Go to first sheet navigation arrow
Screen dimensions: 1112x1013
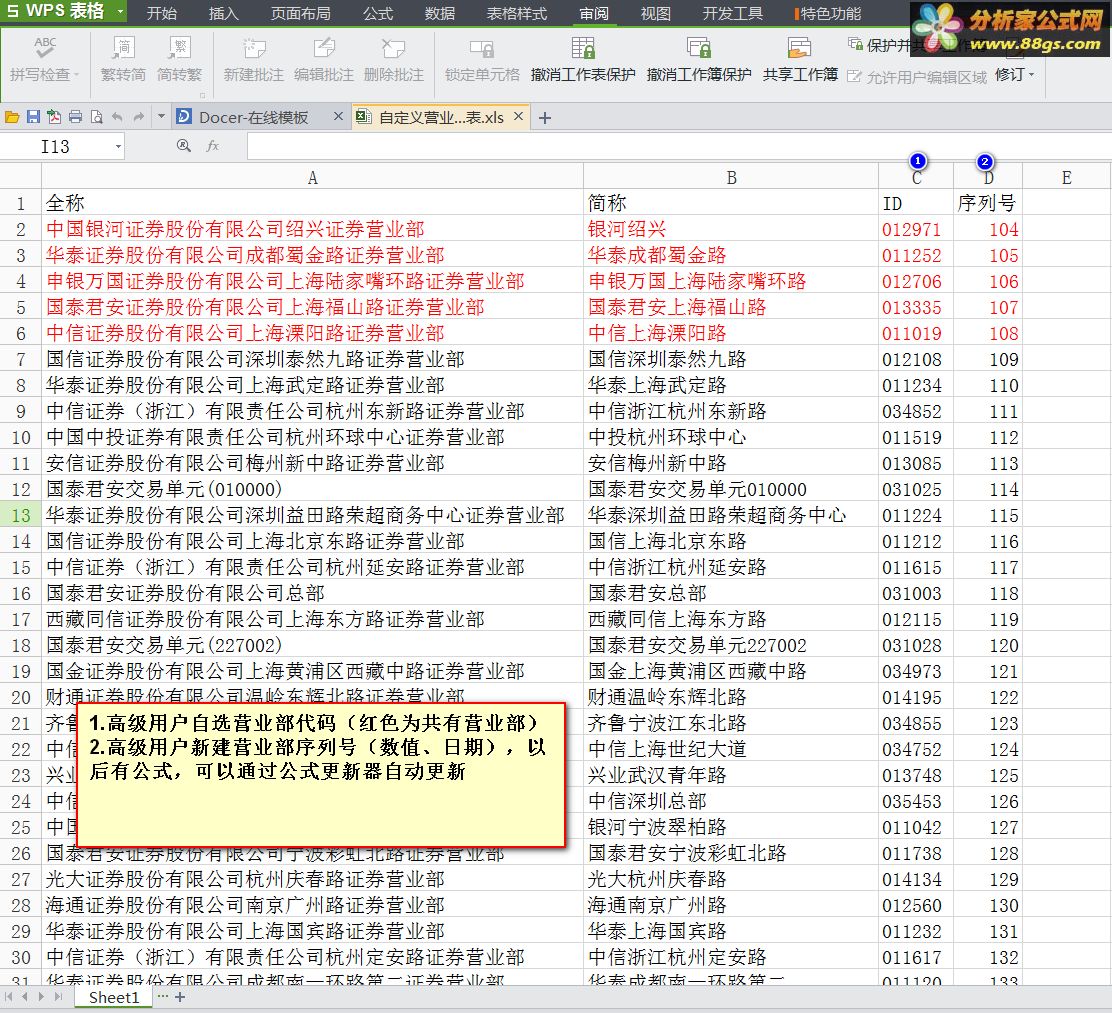click(x=9, y=997)
